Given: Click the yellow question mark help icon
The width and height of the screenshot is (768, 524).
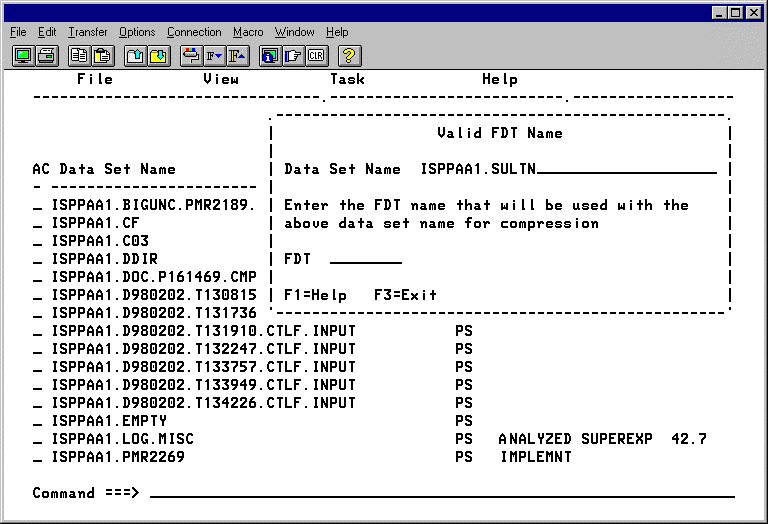Looking at the screenshot, I should [x=349, y=56].
